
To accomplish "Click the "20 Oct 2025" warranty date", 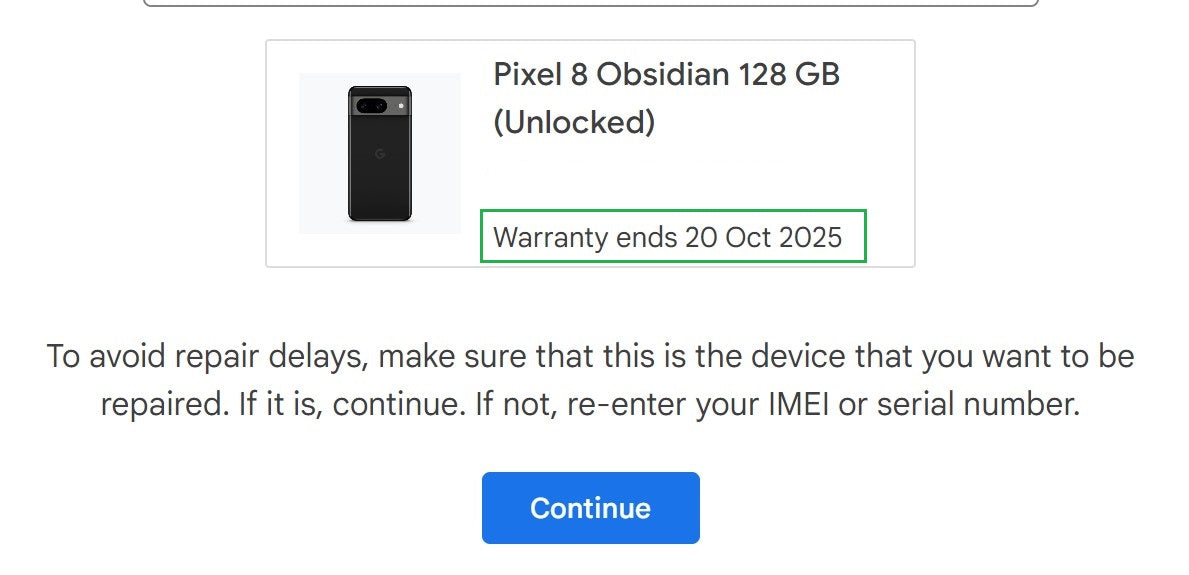I will [x=764, y=237].
